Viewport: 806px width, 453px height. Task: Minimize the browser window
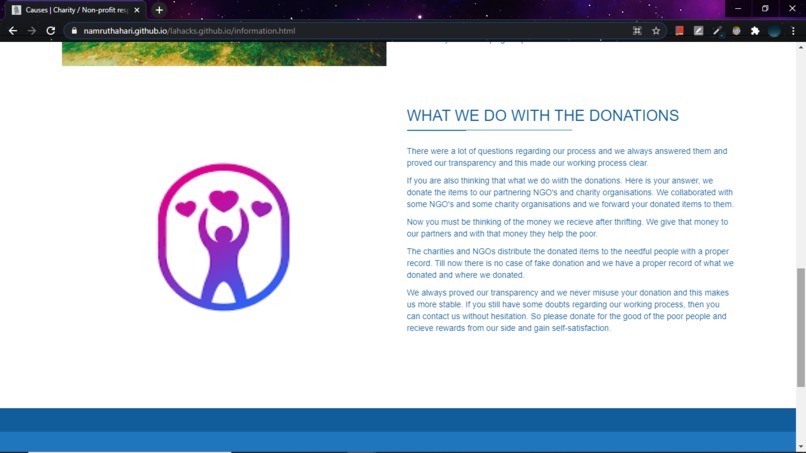(x=738, y=9)
